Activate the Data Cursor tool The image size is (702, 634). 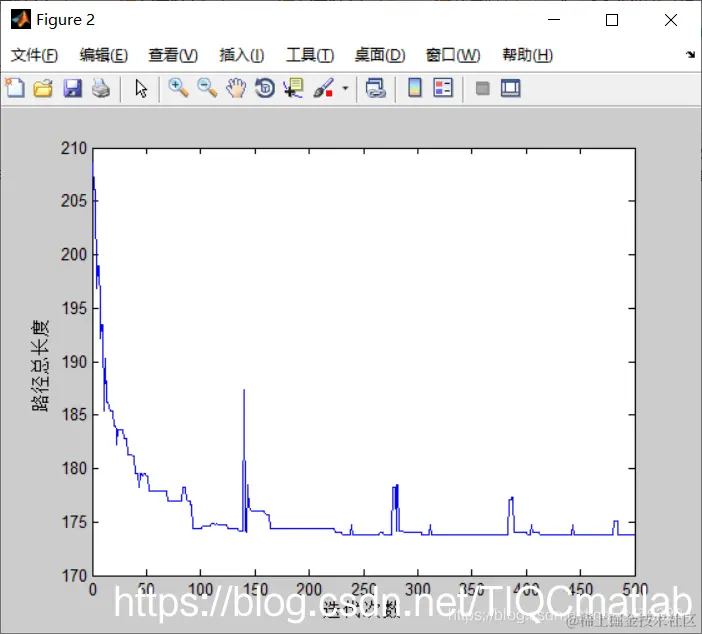(x=294, y=88)
